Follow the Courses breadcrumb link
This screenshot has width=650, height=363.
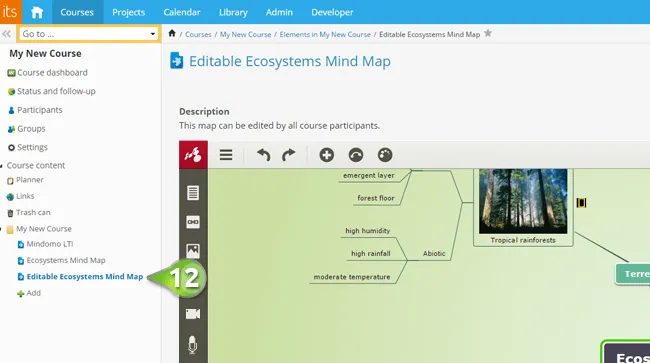[198, 34]
